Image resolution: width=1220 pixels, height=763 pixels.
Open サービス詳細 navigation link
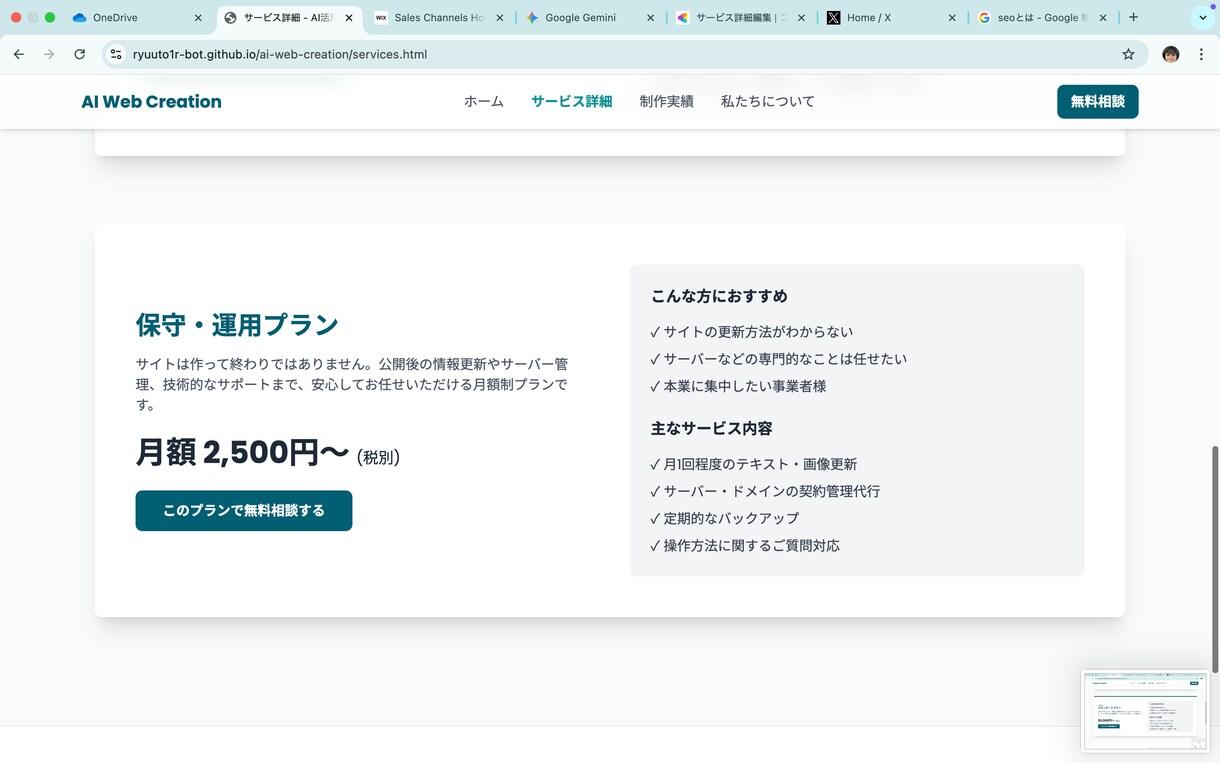click(571, 101)
